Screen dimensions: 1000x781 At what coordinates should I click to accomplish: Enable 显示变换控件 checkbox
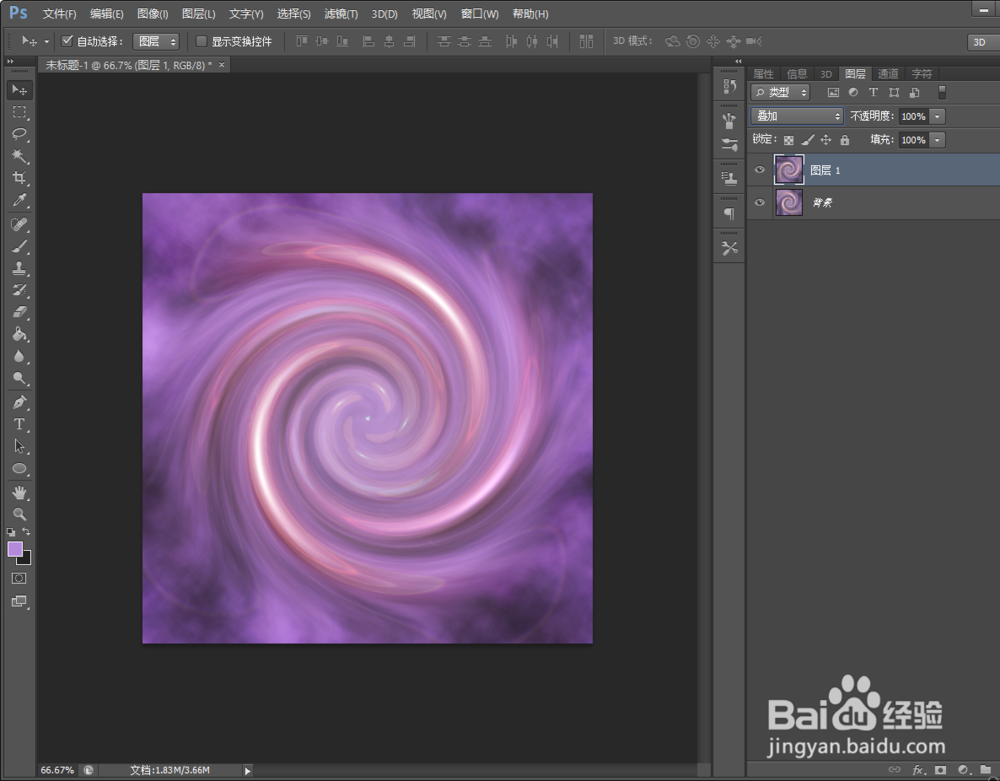(201, 41)
